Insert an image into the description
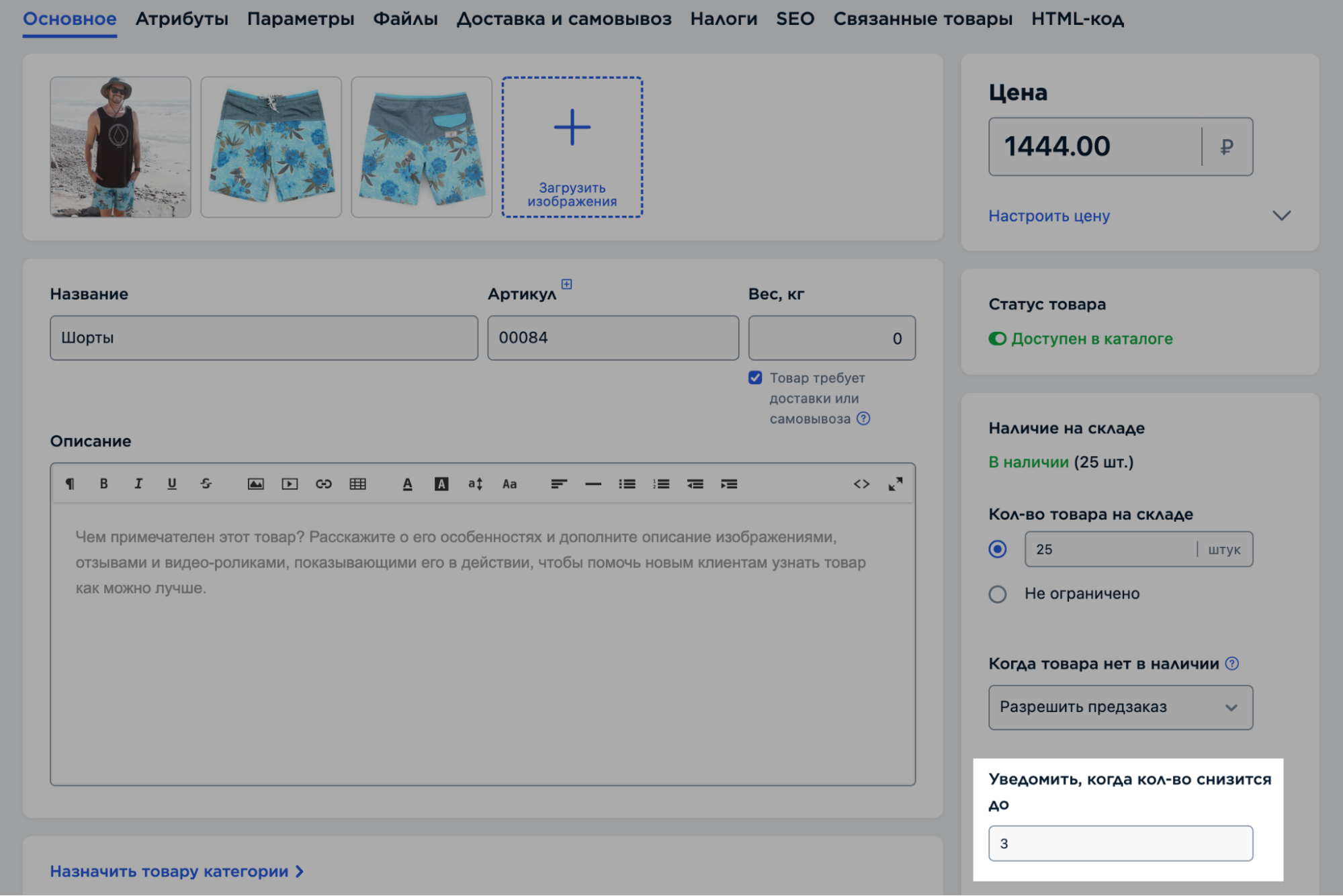The image size is (1343, 896). click(255, 484)
